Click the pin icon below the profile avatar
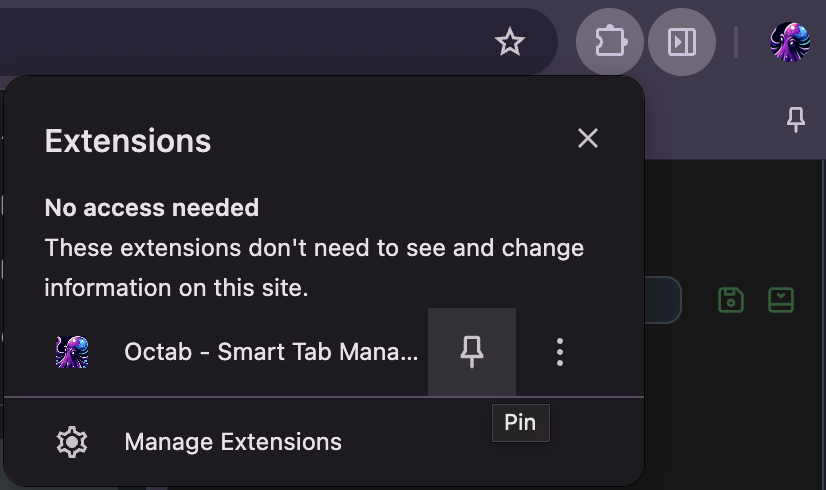The image size is (826, 490). pos(796,120)
